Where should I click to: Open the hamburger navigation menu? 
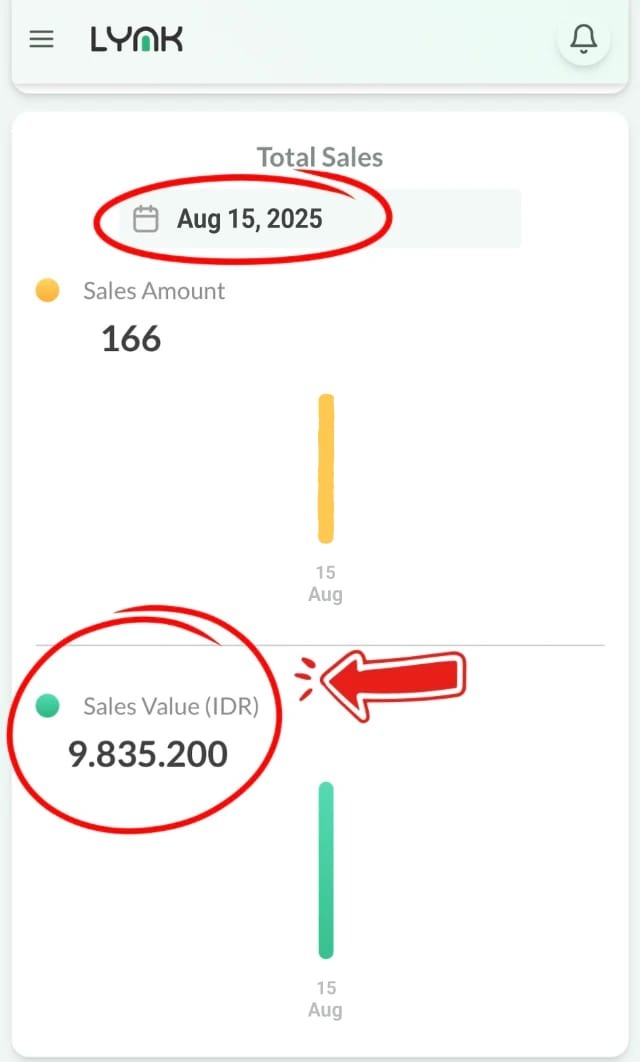click(x=41, y=39)
